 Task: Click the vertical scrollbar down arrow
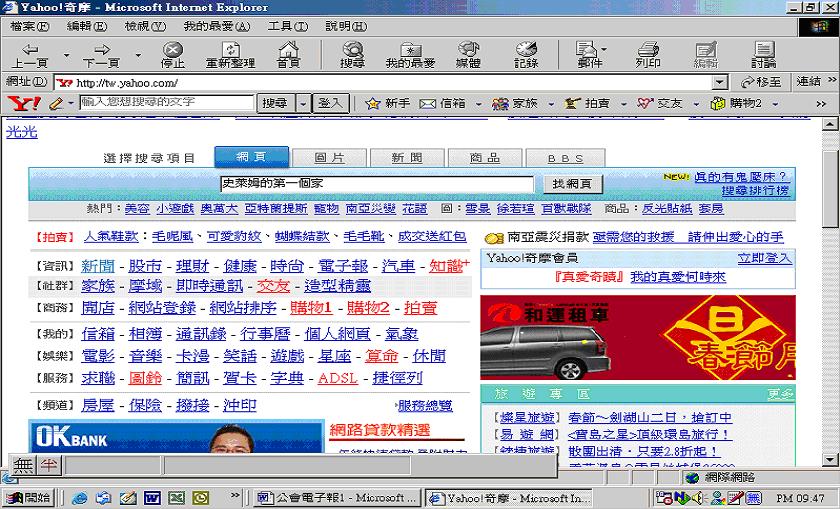[830, 459]
